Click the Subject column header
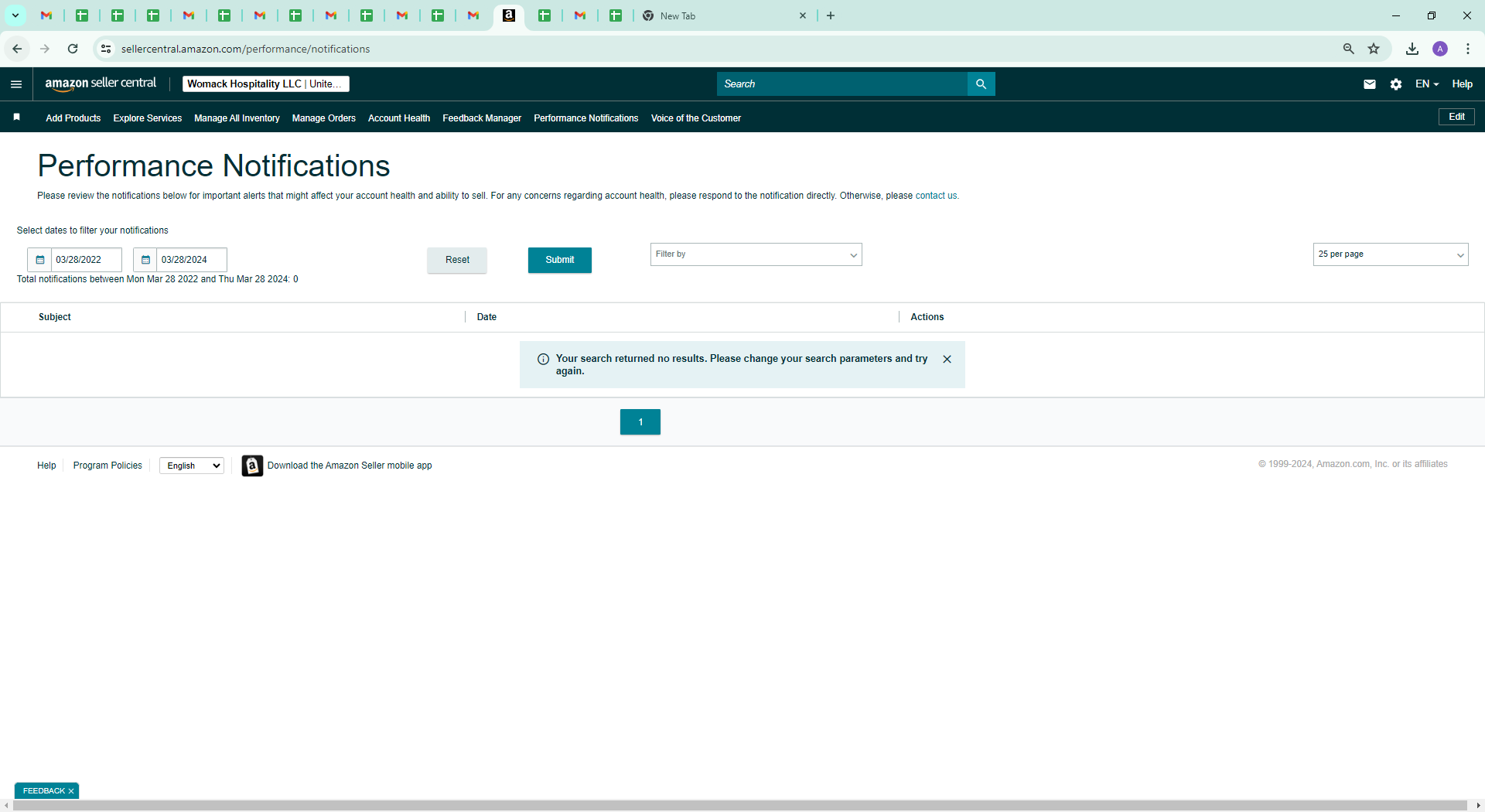This screenshot has height=812, width=1485. tap(55, 317)
